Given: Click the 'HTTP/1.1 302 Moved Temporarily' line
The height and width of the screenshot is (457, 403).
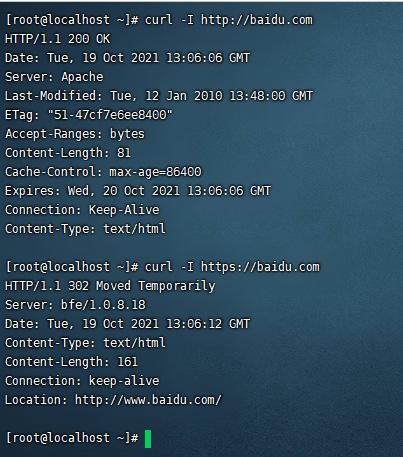Looking at the screenshot, I should pos(110,286).
